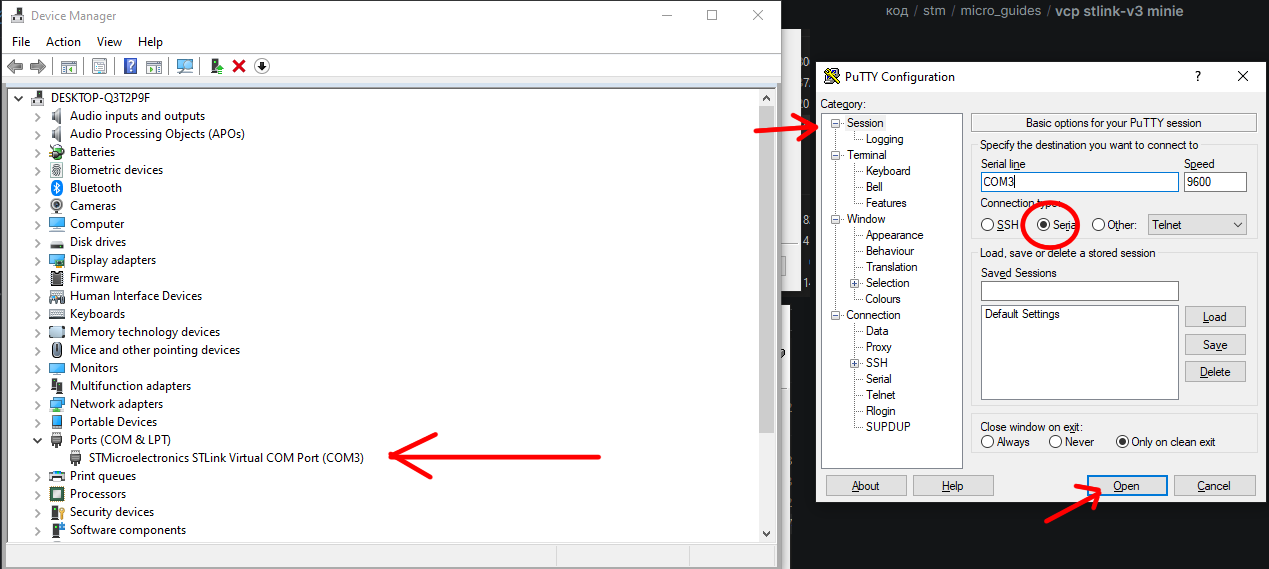Select the Bluetooth category icon
The height and width of the screenshot is (569, 1269).
click(57, 188)
